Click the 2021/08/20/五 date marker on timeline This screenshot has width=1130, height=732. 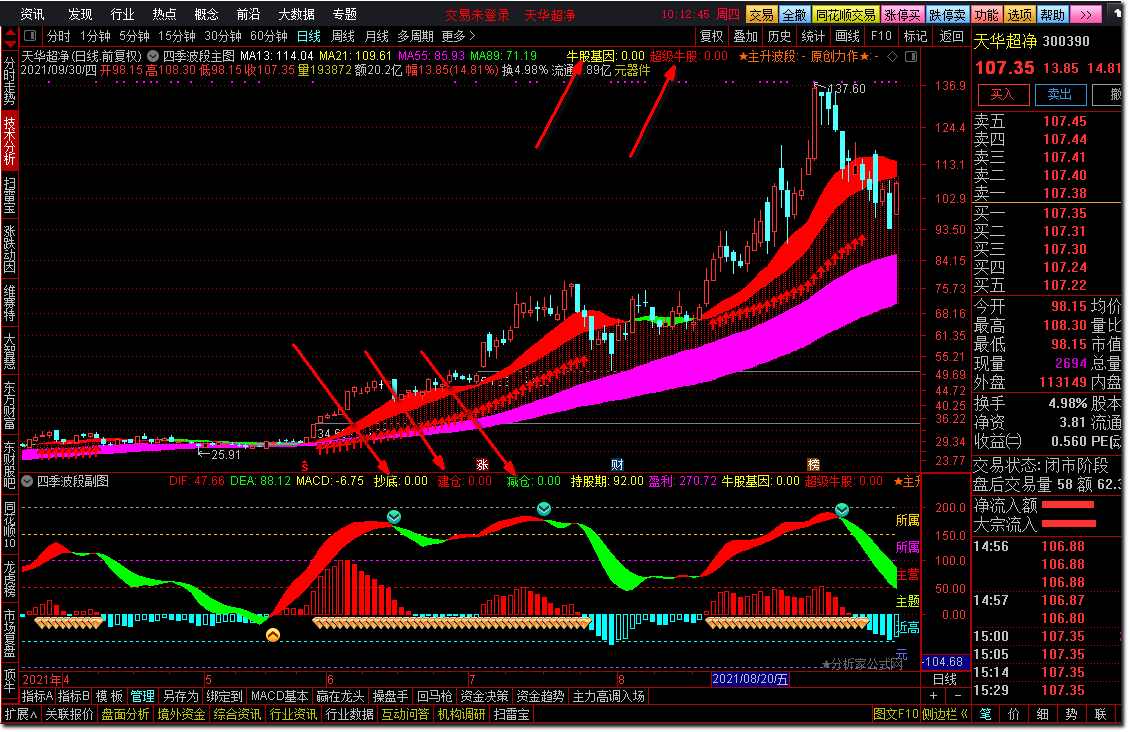[749, 679]
